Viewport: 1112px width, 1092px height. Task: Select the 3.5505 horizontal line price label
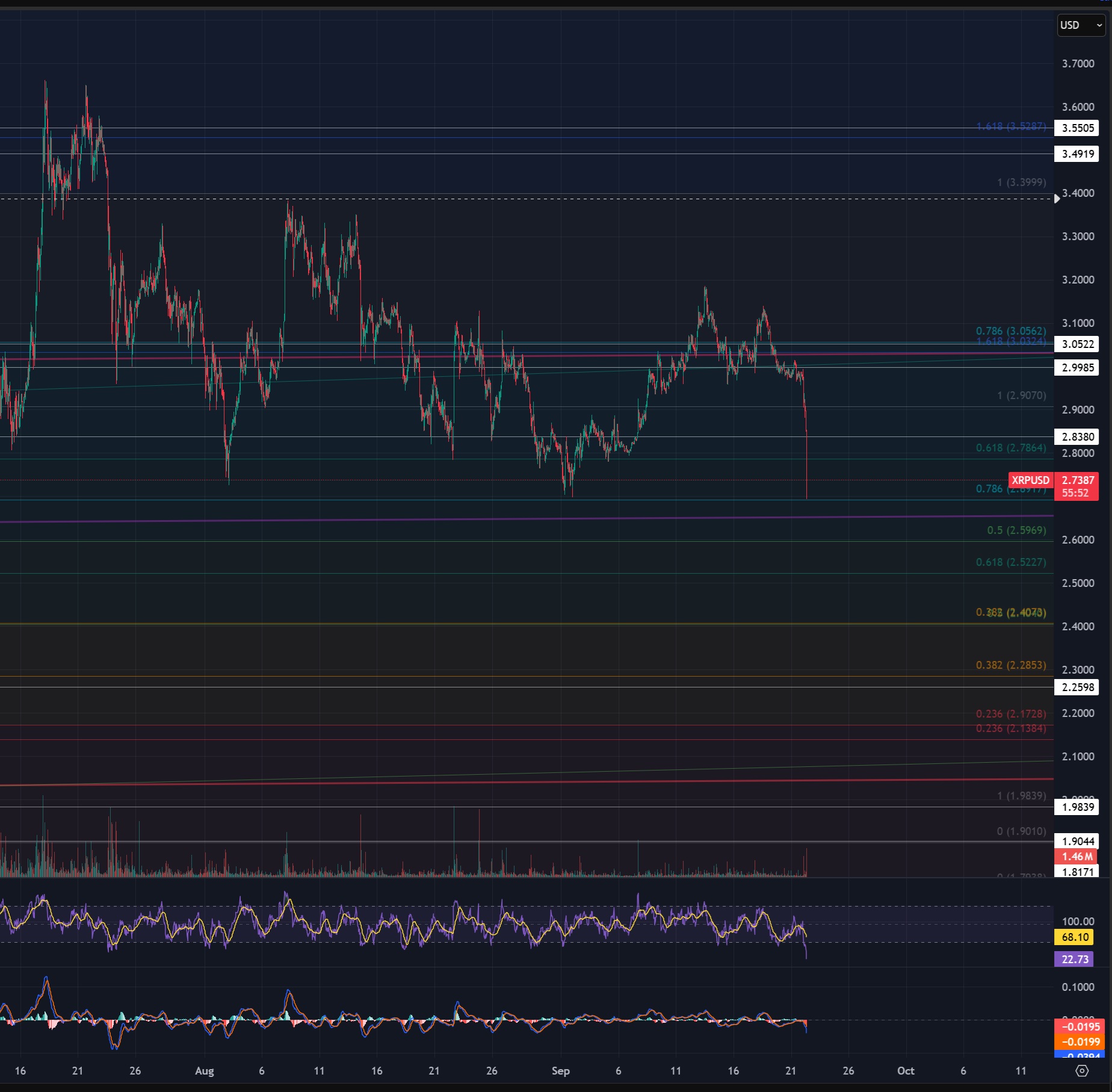click(x=1077, y=128)
